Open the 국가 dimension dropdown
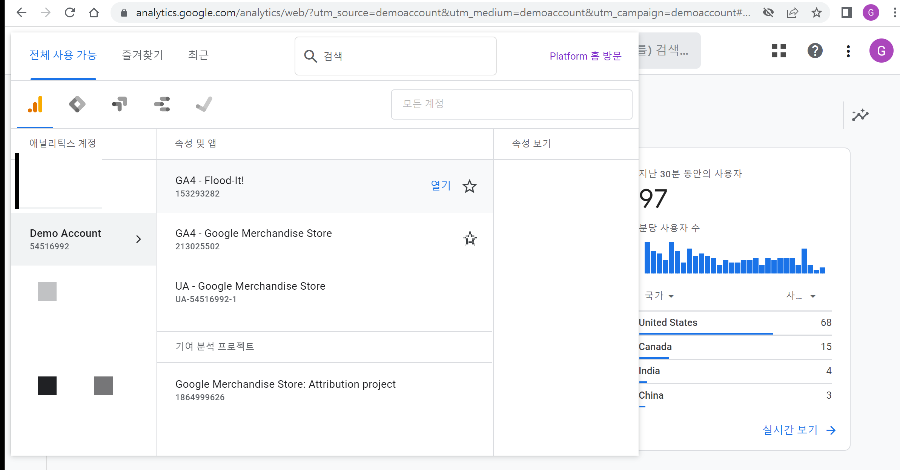The height and width of the screenshot is (470, 900). [659, 296]
